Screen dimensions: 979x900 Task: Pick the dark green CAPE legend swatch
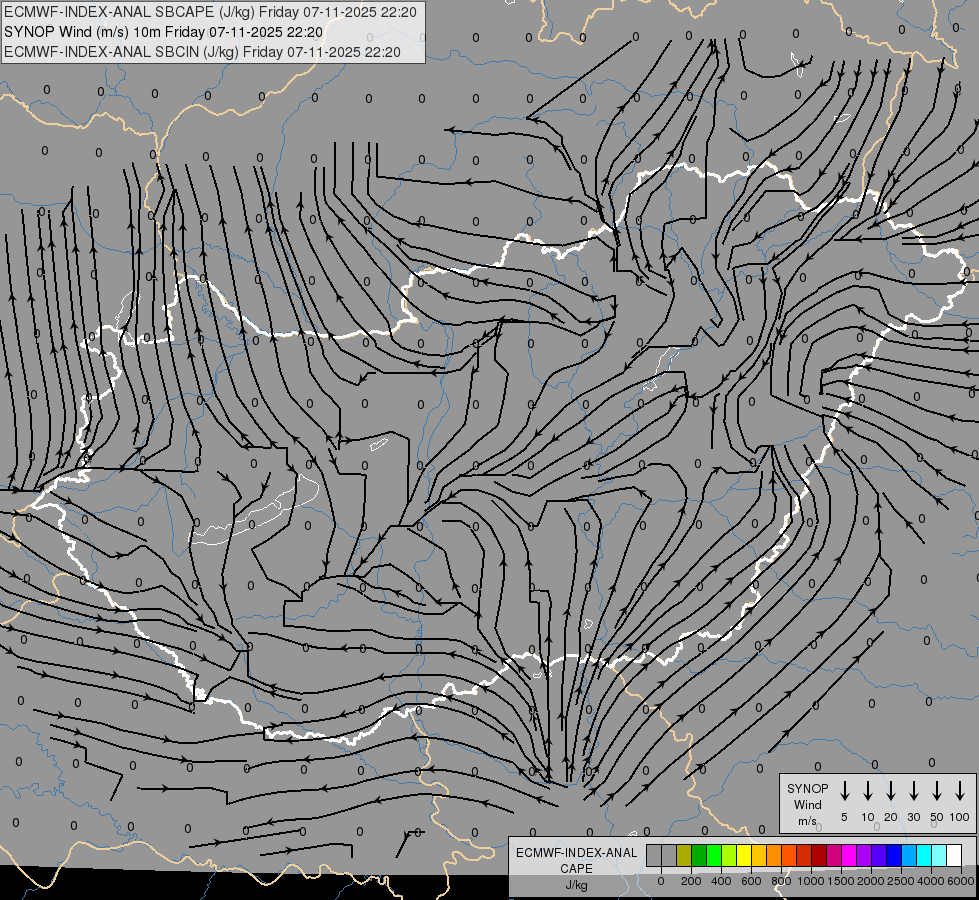[699, 855]
